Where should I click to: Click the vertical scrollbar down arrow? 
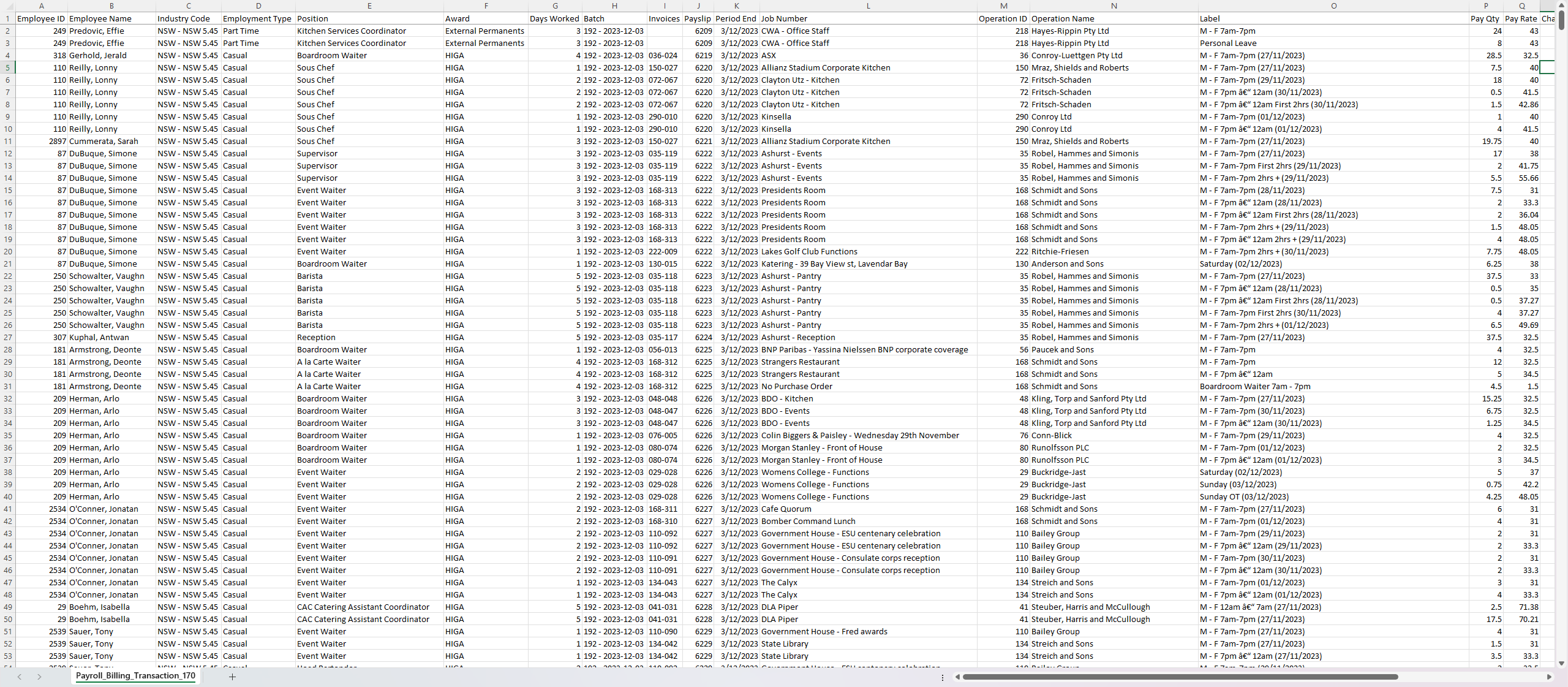[1561, 663]
